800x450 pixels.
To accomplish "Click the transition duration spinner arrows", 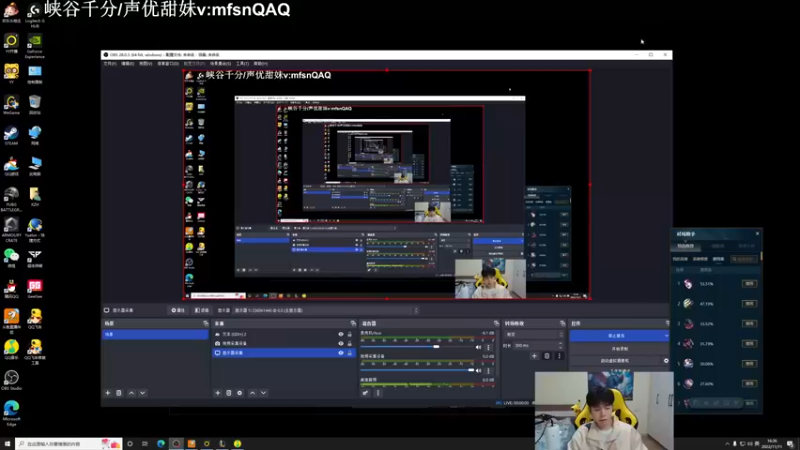I will point(561,345).
